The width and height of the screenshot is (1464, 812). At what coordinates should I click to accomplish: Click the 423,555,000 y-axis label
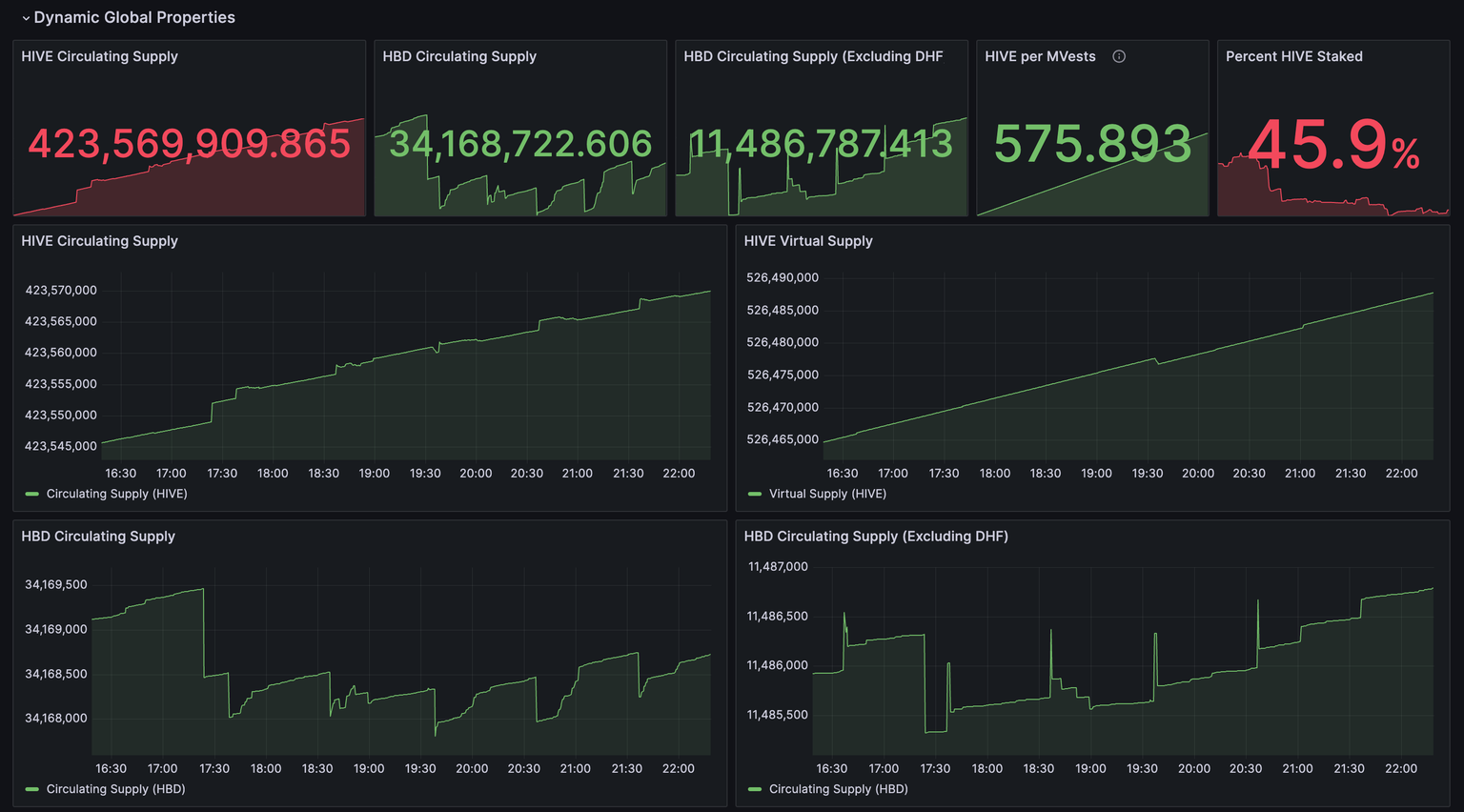click(x=61, y=384)
